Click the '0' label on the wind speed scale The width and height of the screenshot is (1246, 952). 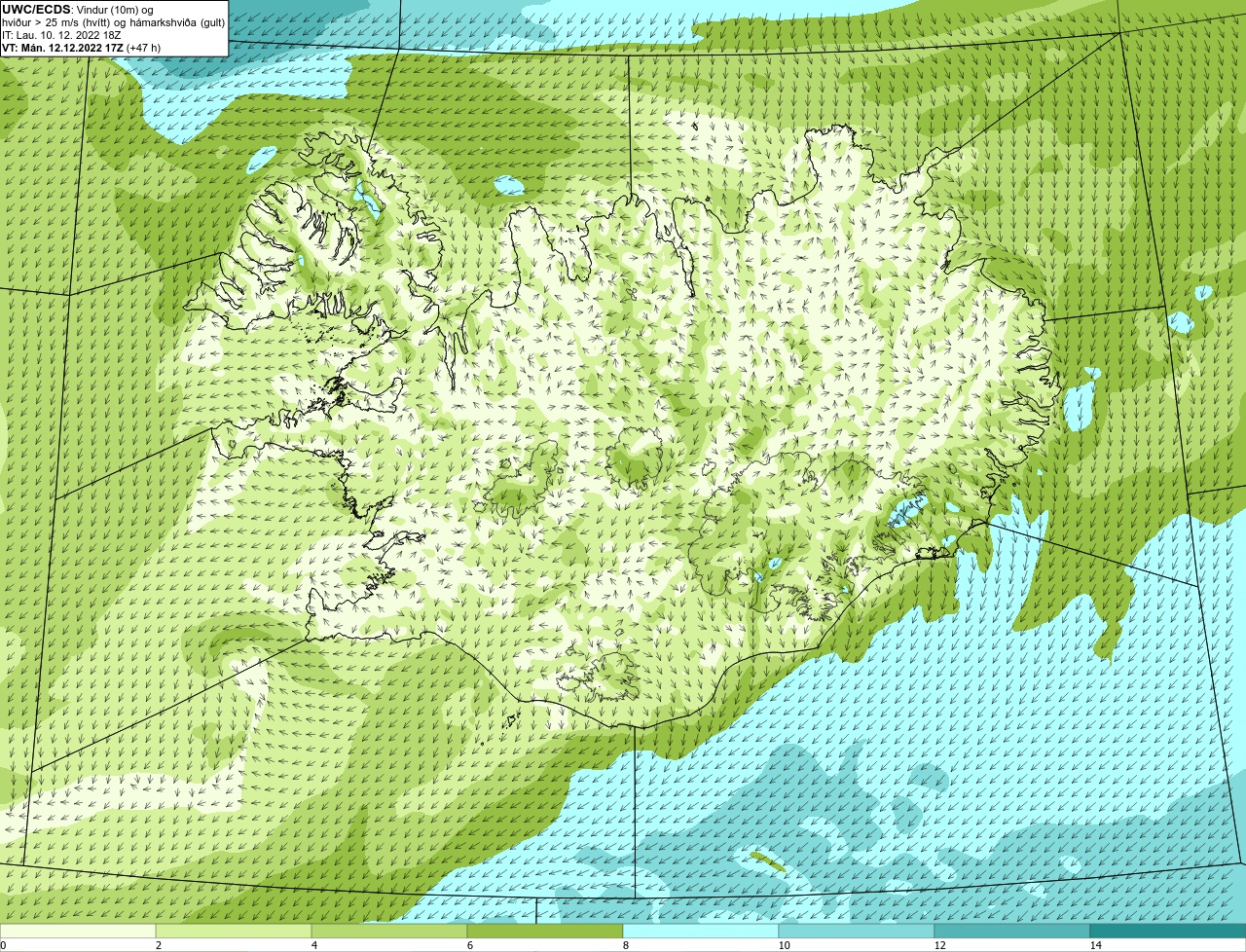click(x=3, y=945)
